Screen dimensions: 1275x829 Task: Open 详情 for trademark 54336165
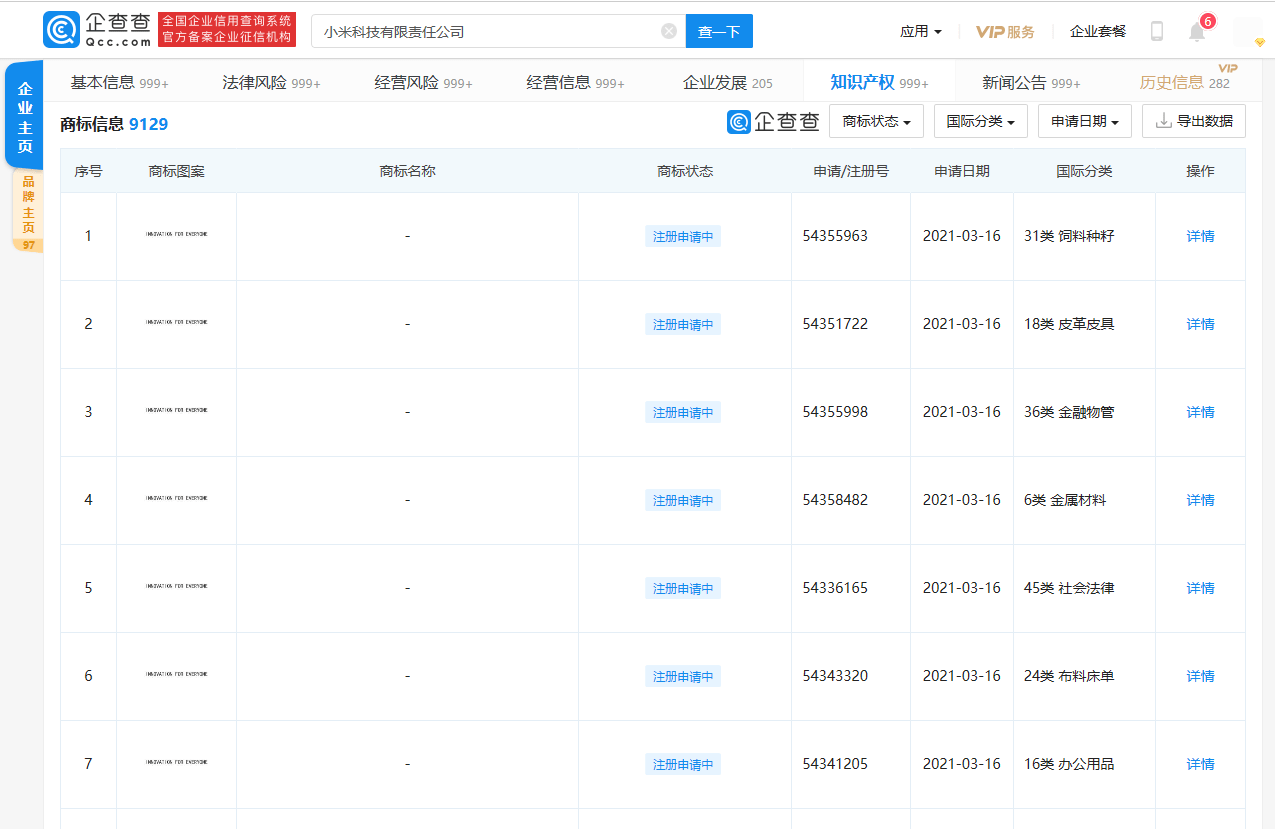click(x=1200, y=588)
